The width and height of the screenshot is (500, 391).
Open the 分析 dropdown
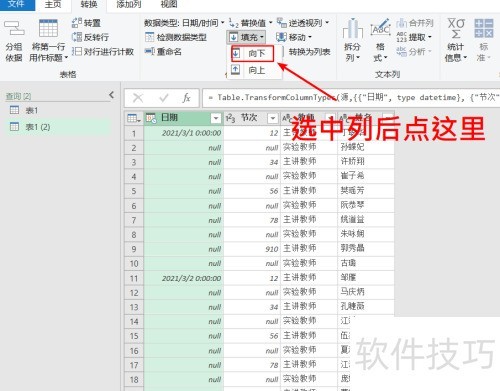[x=414, y=51]
